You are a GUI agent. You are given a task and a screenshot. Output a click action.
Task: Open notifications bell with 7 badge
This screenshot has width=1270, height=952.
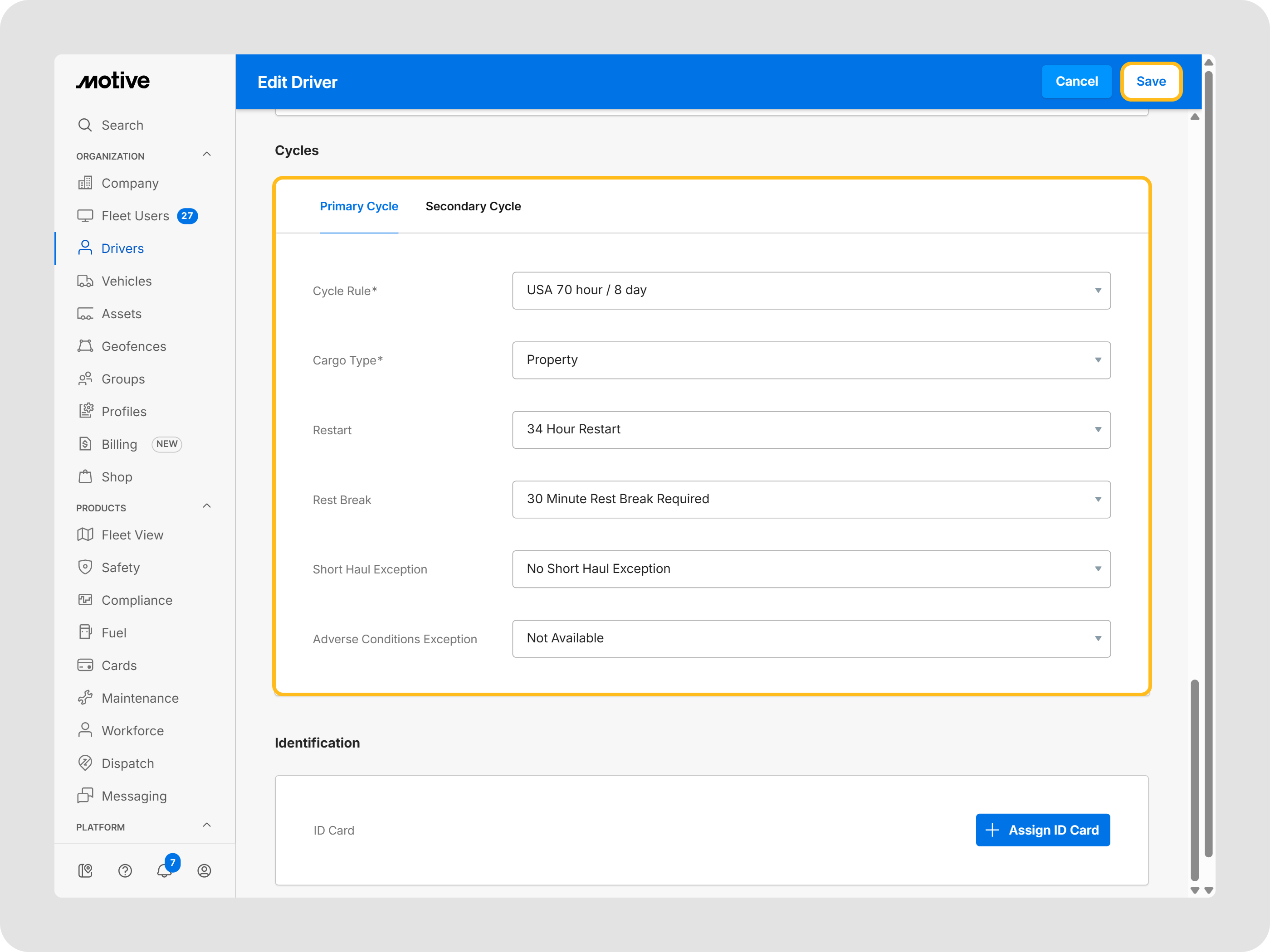click(x=164, y=870)
